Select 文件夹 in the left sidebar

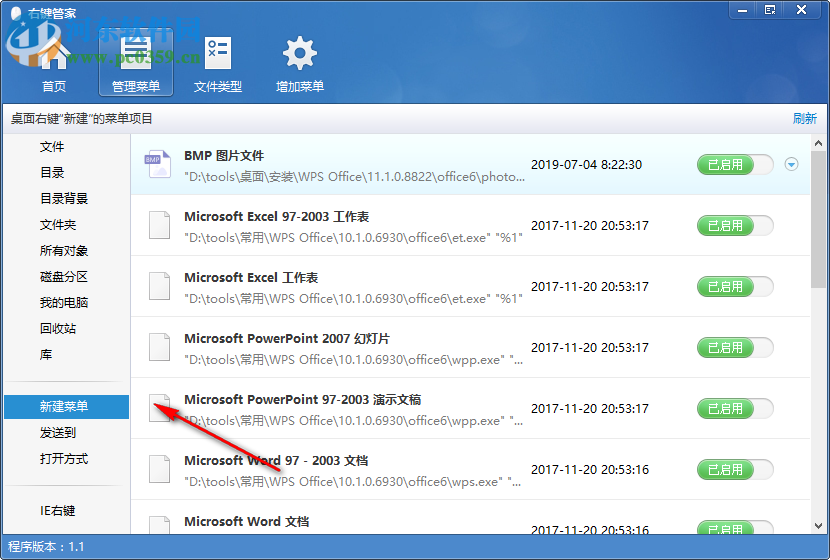tap(58, 224)
